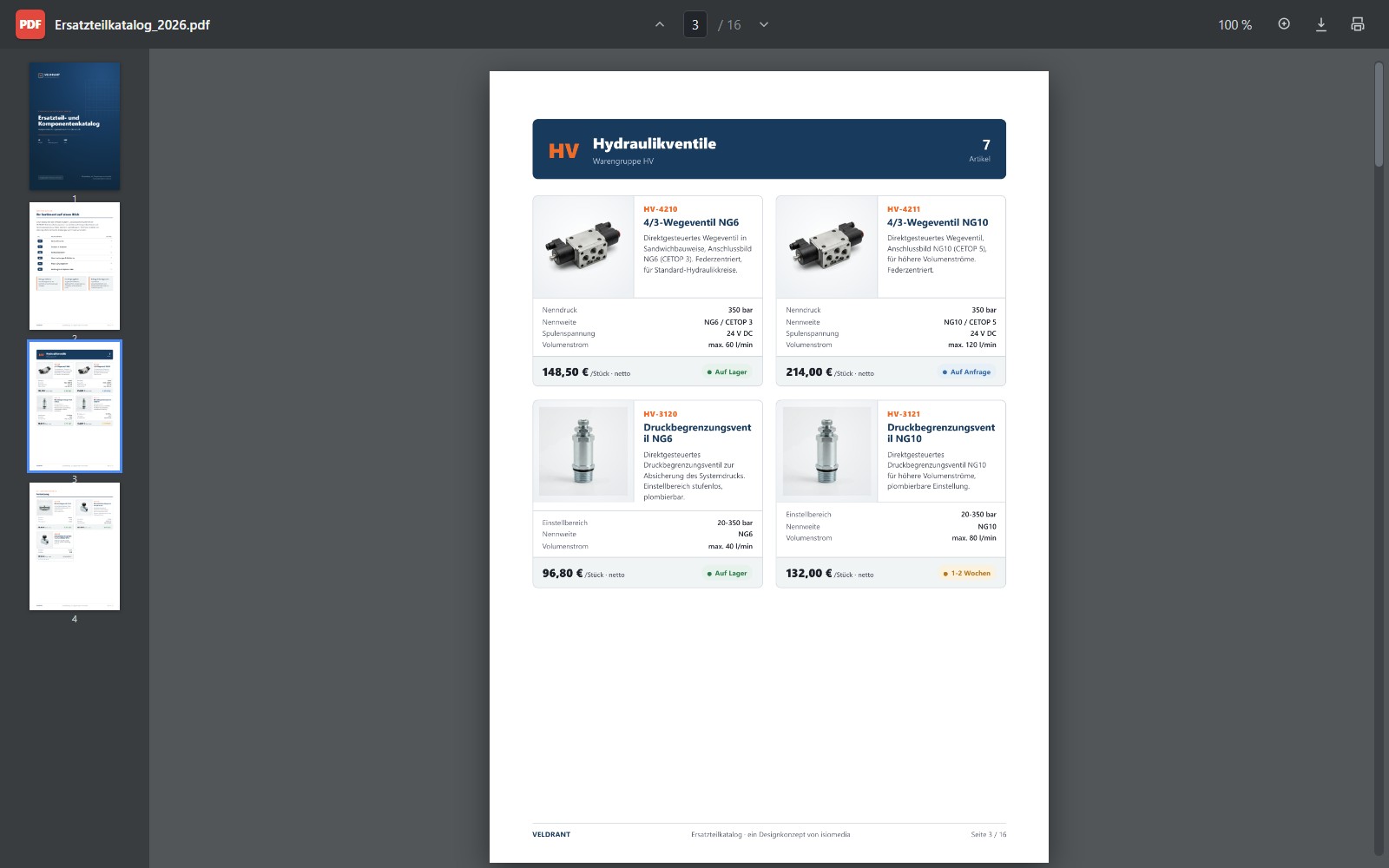Click the zoom in plus icon
The image size is (1389, 868).
click(1284, 24)
